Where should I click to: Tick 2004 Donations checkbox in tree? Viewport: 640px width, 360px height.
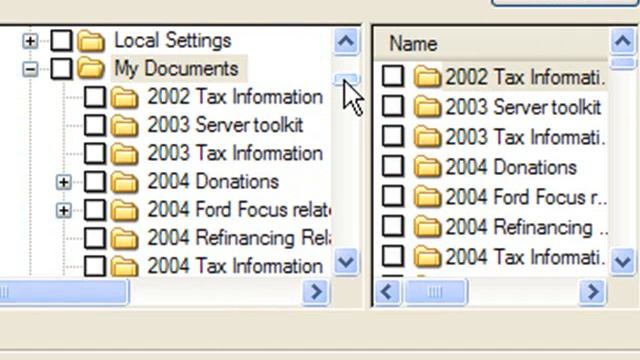click(95, 182)
